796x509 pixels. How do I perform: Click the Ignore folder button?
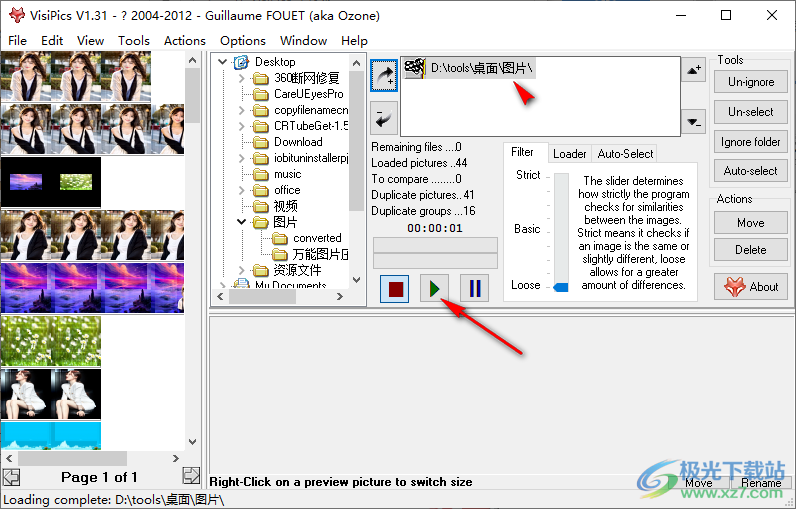pyautogui.click(x=751, y=142)
